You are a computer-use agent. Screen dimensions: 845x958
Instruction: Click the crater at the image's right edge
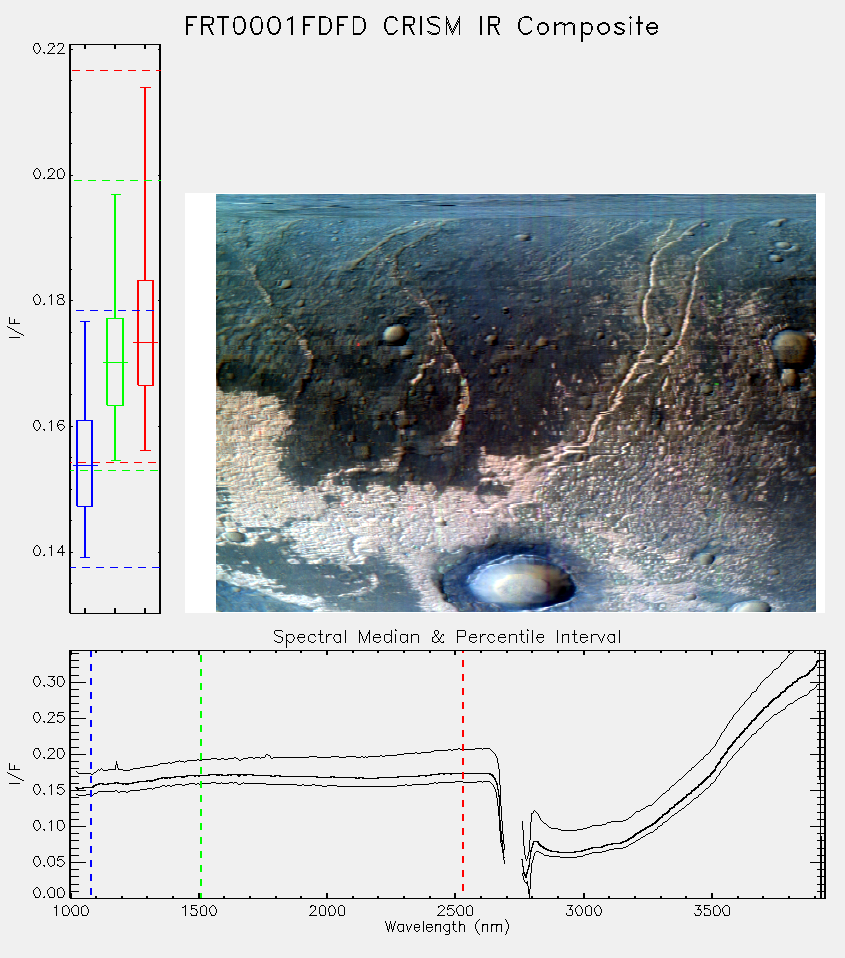coord(792,349)
